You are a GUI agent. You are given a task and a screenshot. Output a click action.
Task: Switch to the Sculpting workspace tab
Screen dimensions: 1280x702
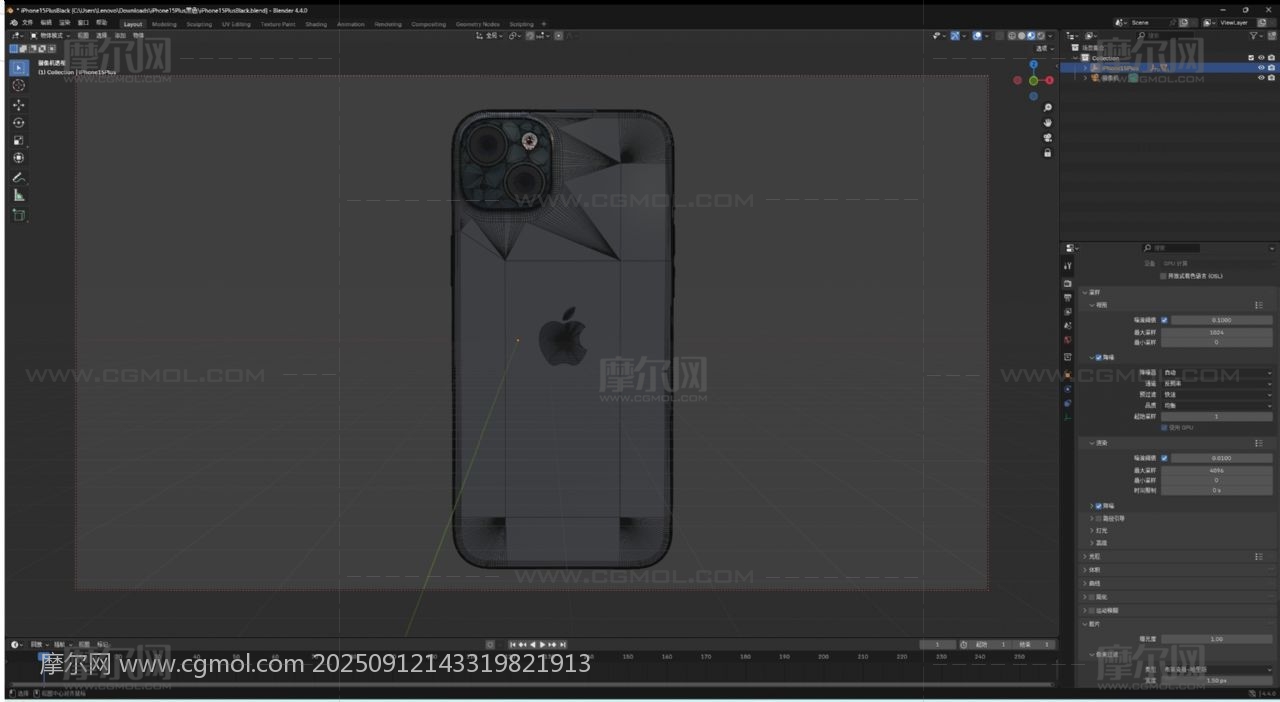click(199, 24)
